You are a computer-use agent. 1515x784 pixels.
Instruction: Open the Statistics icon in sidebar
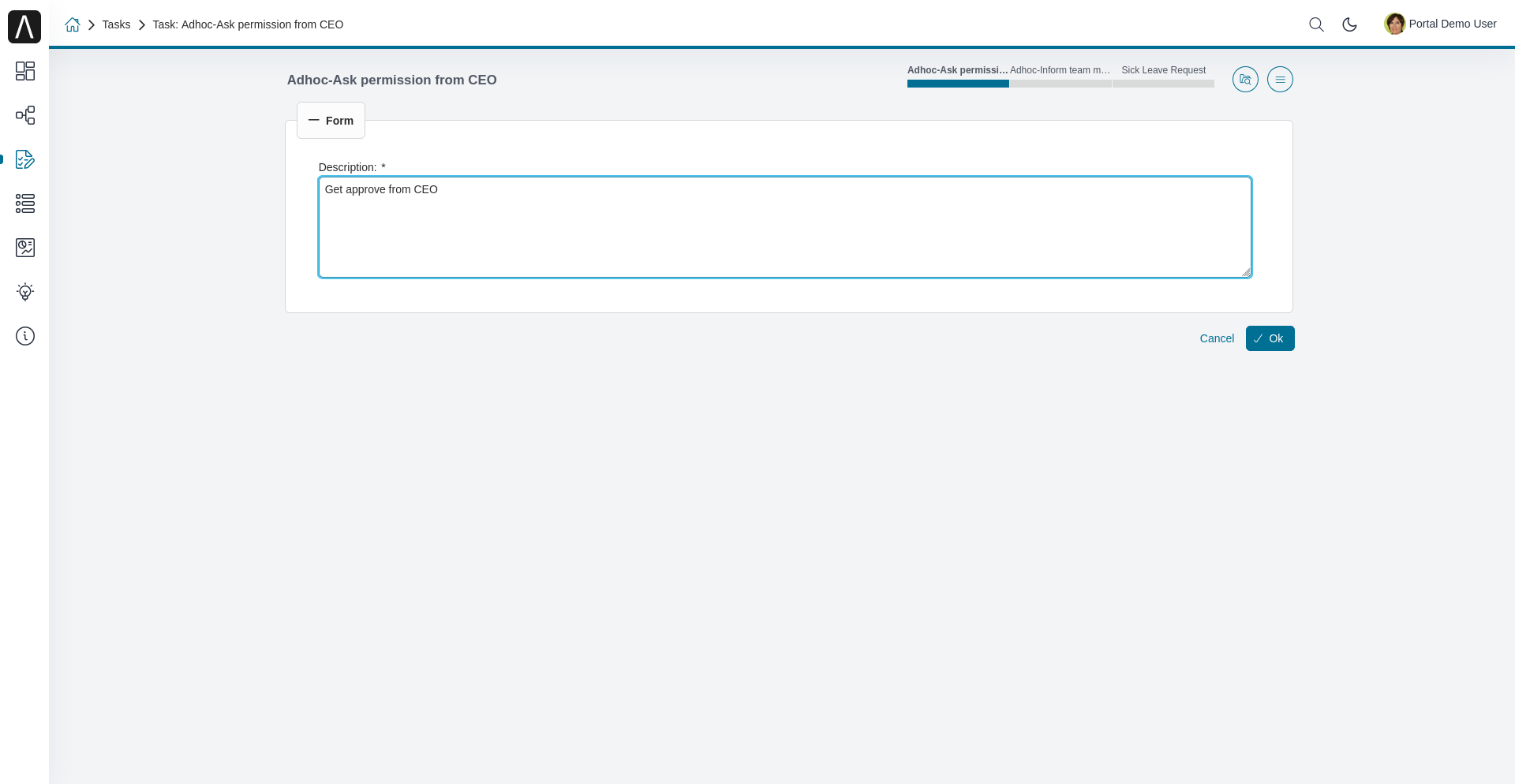point(25,248)
